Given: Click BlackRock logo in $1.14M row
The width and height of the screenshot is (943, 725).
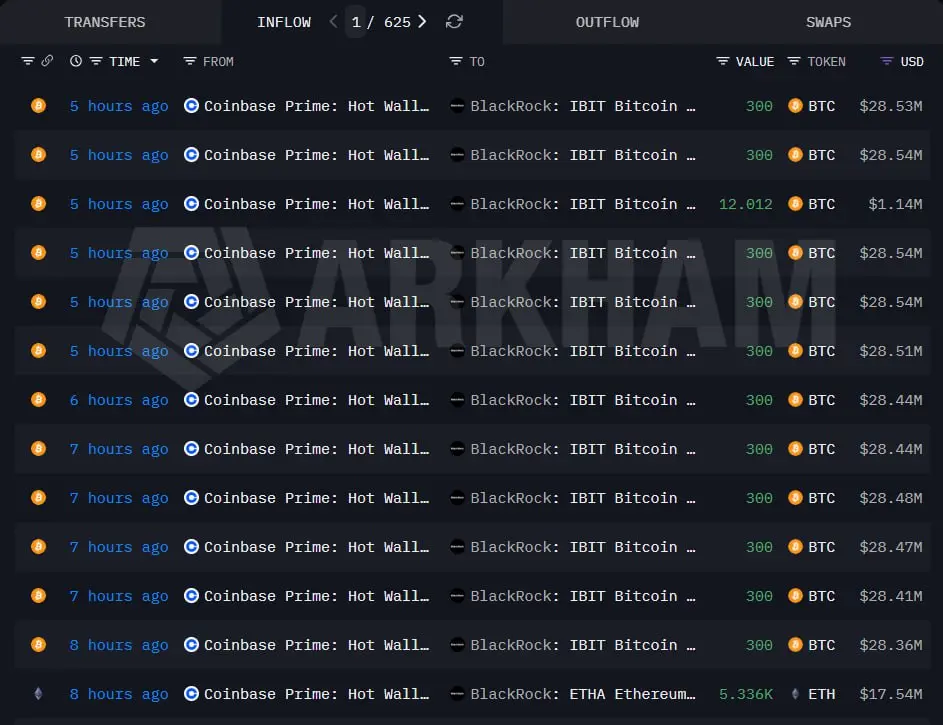Looking at the screenshot, I should tap(457, 204).
